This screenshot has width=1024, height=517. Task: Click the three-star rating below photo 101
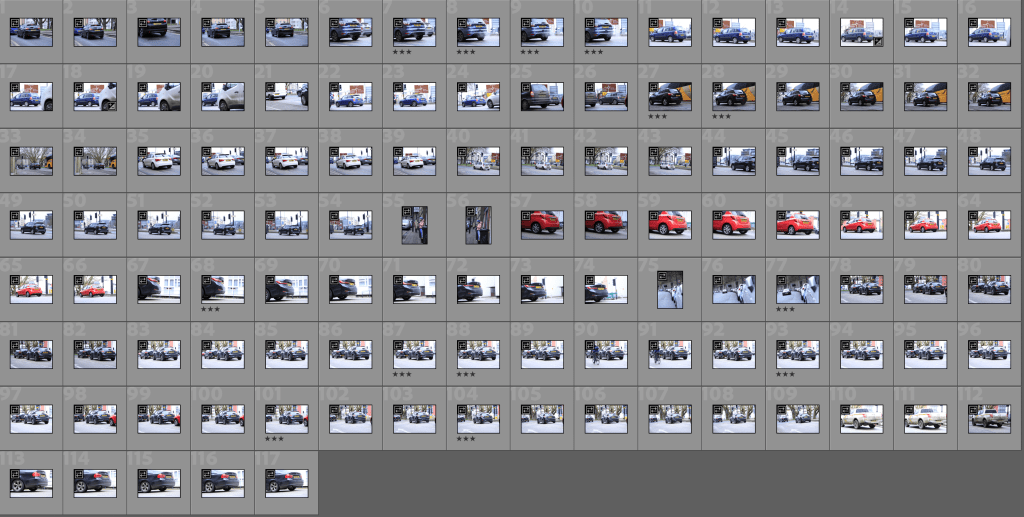click(274, 438)
